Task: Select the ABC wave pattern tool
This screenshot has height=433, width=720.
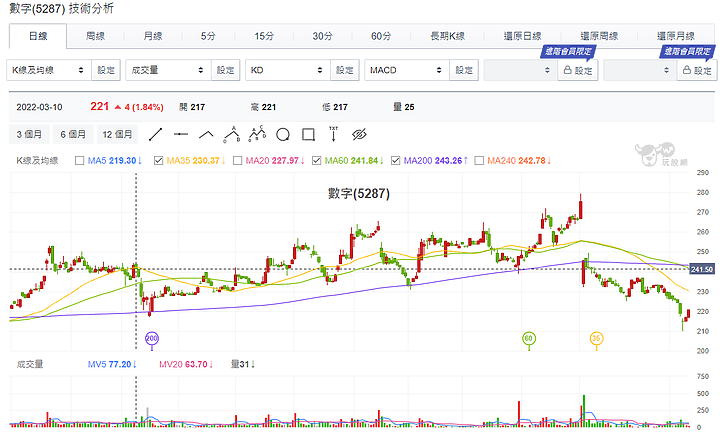Action: click(232, 135)
